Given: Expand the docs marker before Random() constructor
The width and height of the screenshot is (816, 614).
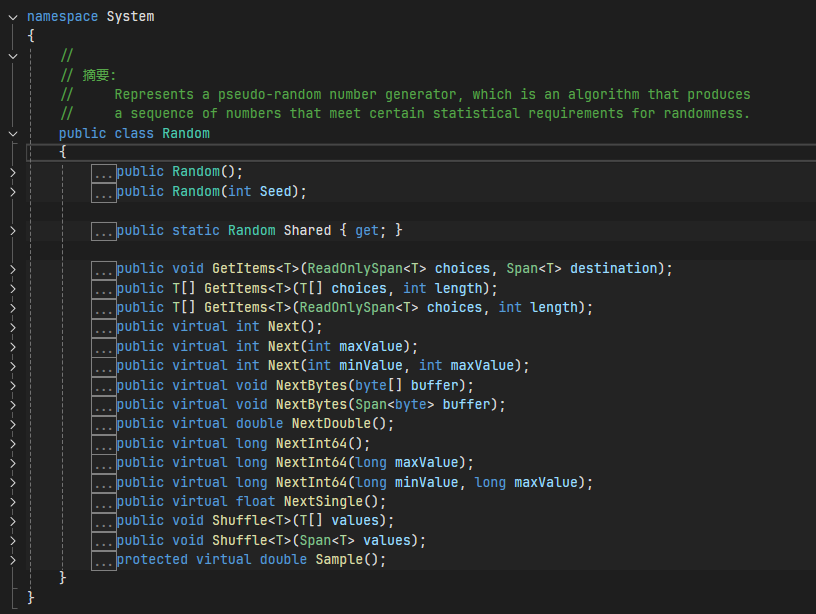Looking at the screenshot, I should click(103, 171).
